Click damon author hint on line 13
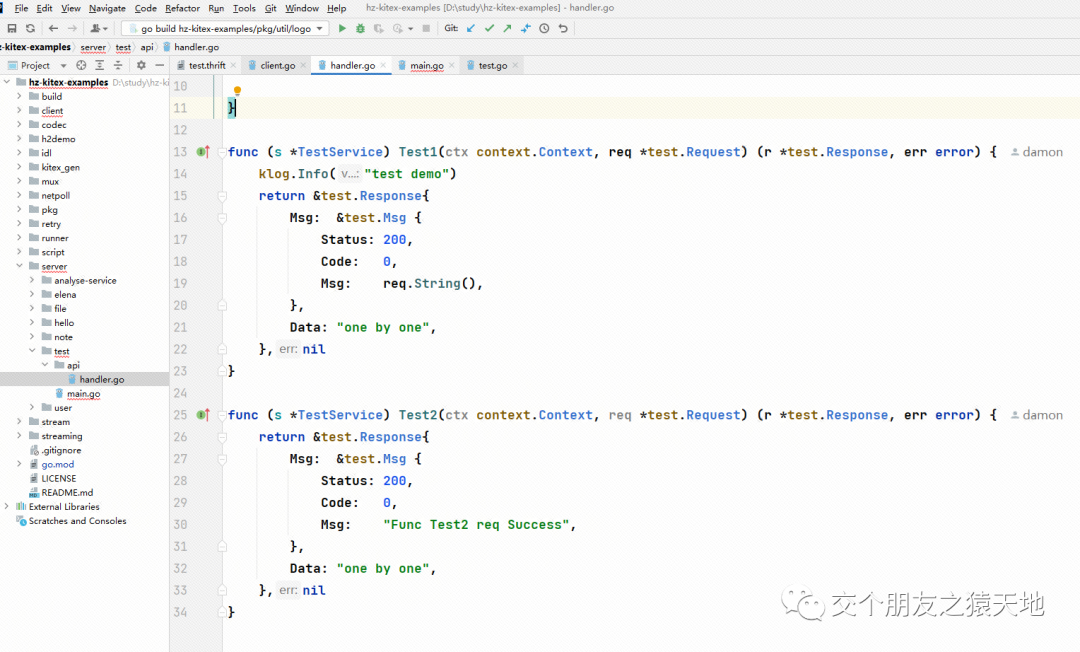 (x=1037, y=151)
